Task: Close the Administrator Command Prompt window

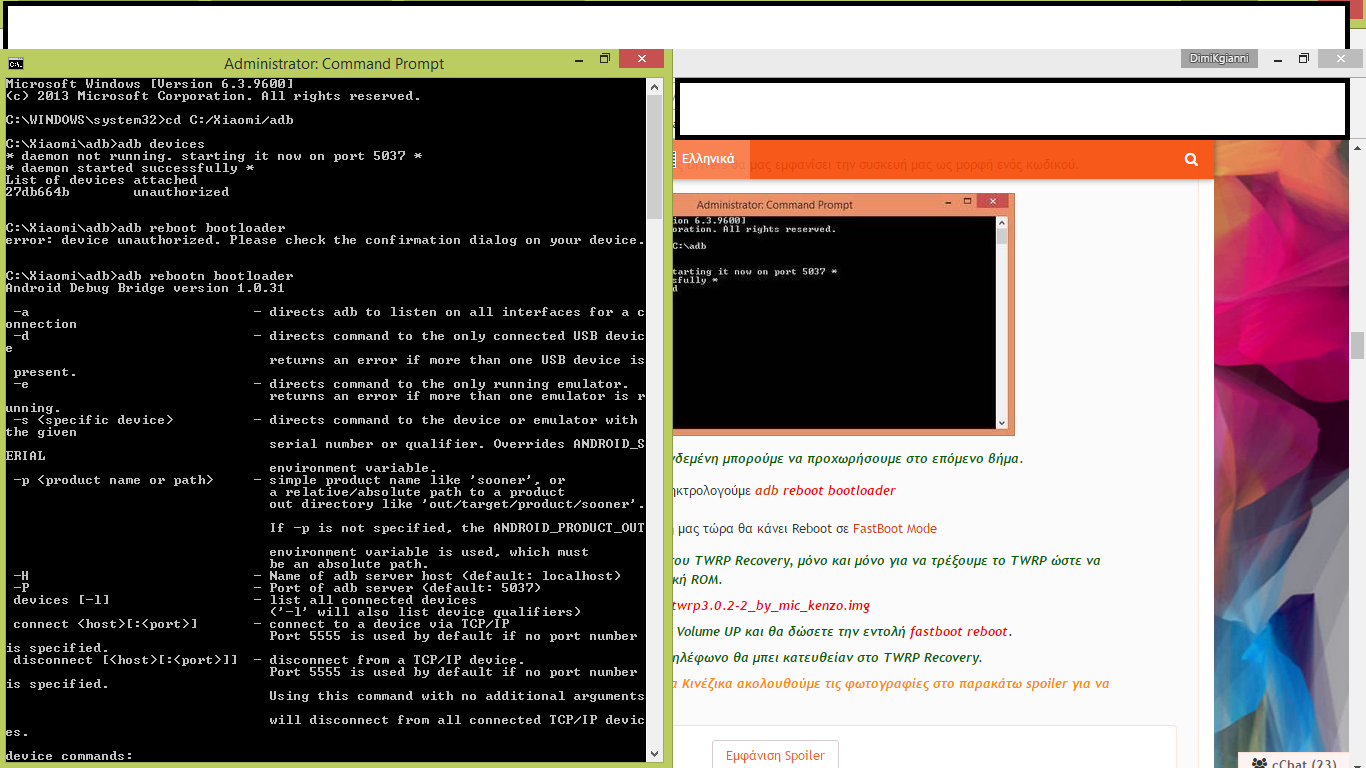Action: pos(641,60)
